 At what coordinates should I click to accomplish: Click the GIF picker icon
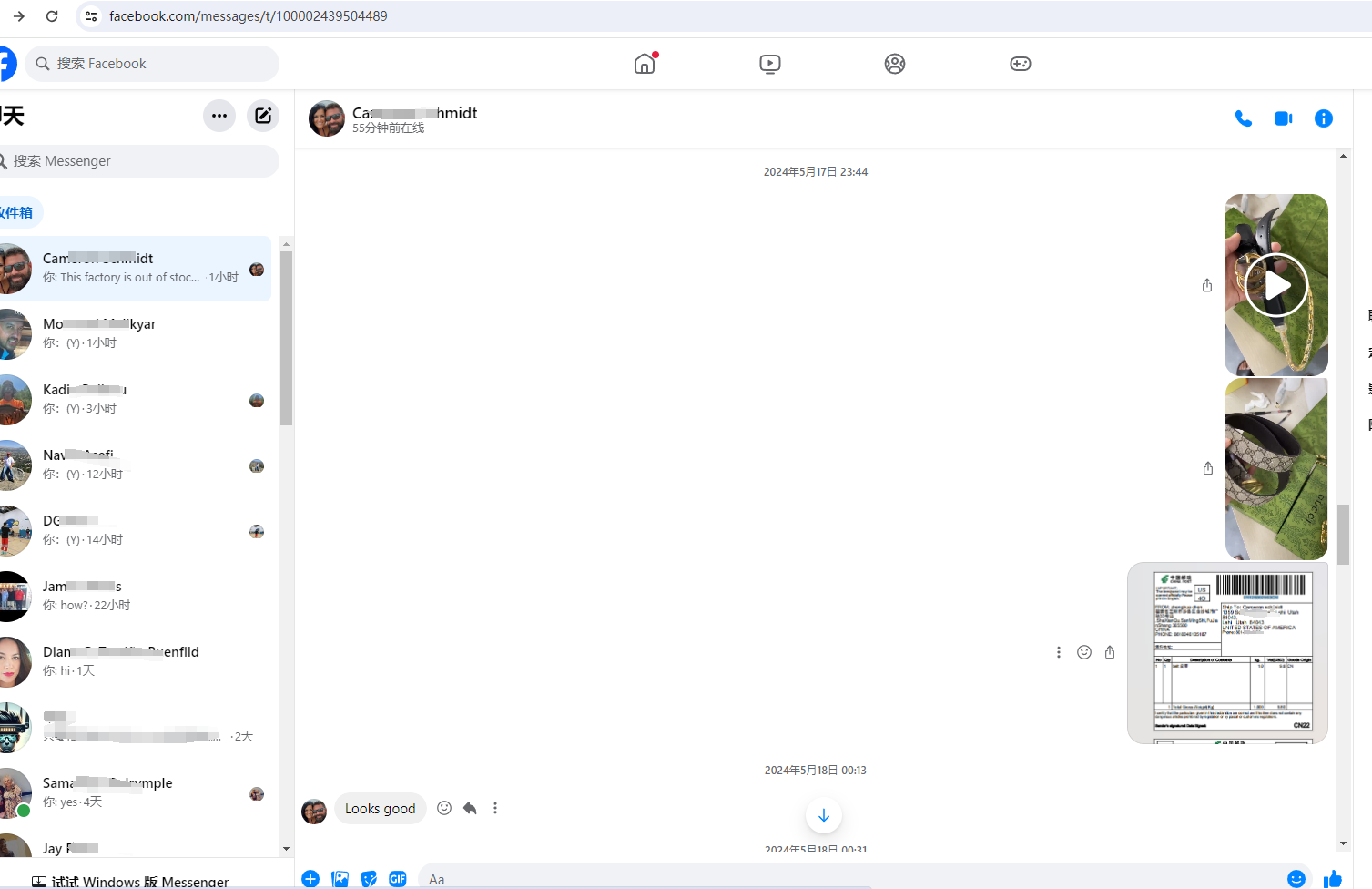point(398,878)
